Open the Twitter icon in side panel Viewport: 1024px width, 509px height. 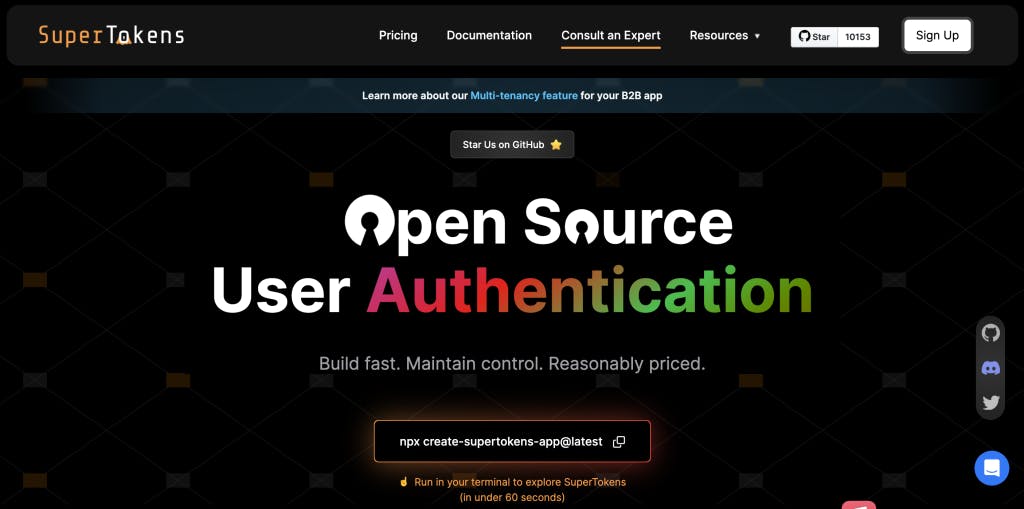point(991,402)
